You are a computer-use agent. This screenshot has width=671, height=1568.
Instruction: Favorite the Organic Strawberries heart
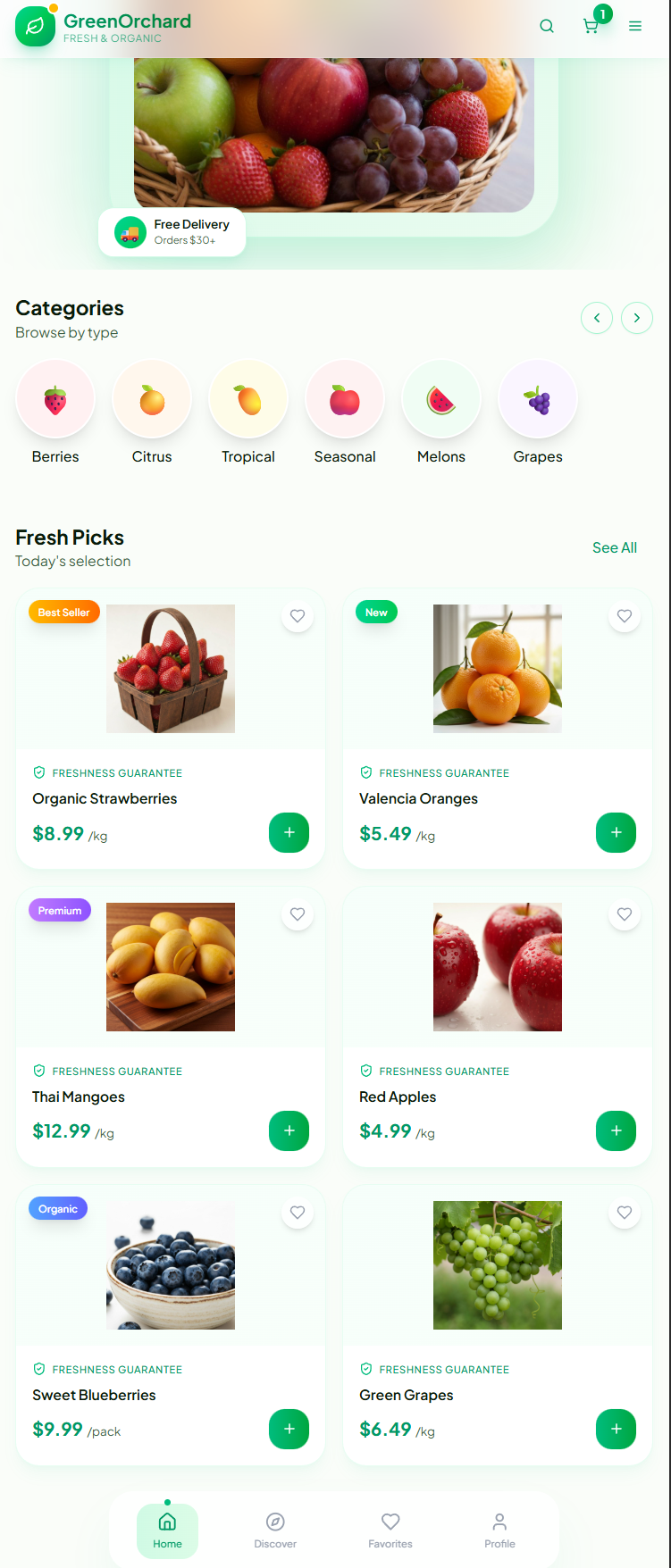pyautogui.click(x=298, y=616)
